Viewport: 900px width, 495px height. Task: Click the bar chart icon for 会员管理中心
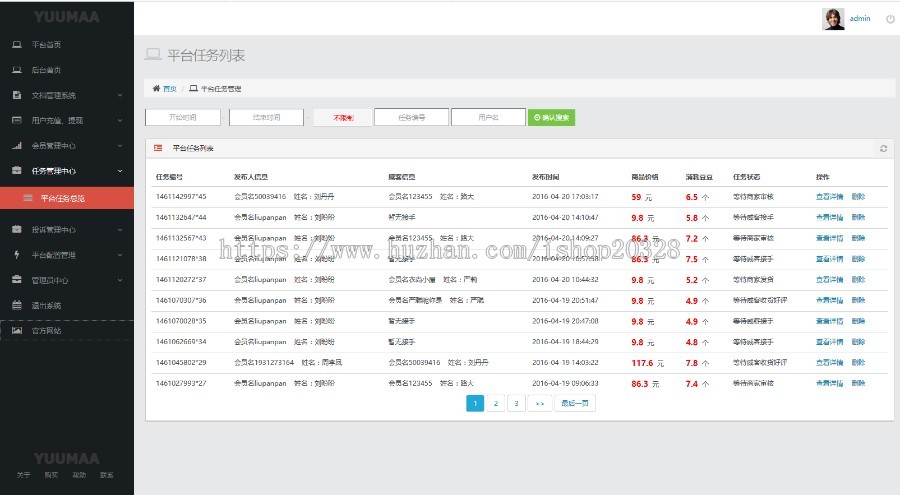coord(17,145)
